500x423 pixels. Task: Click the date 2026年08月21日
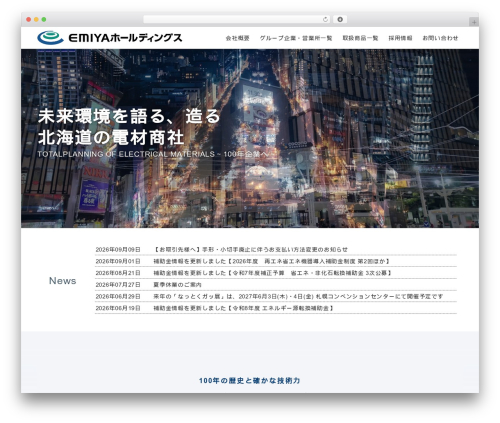click(118, 273)
